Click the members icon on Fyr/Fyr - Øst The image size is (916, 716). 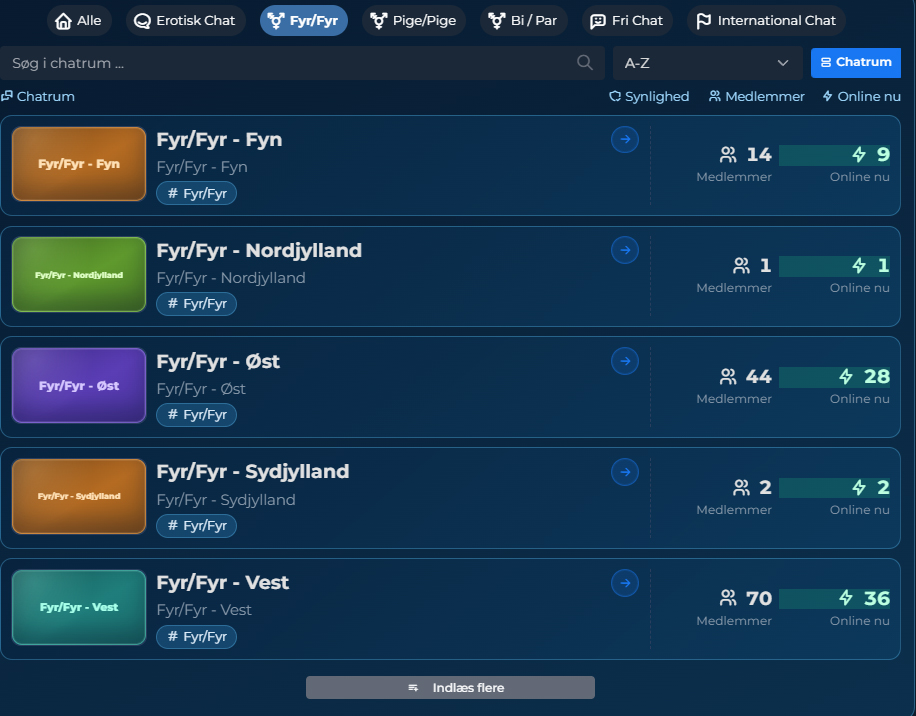click(x=729, y=376)
